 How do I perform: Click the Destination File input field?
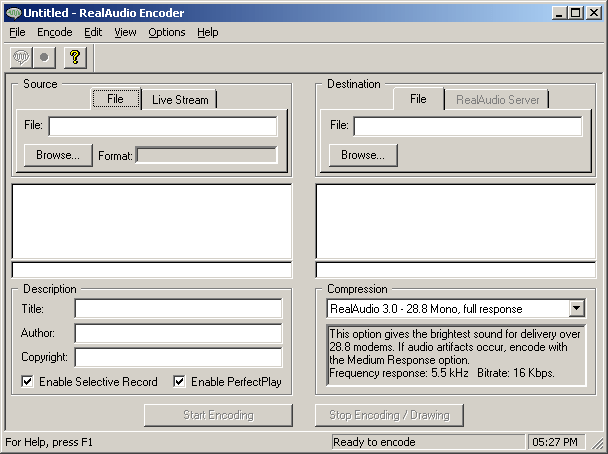(468, 126)
